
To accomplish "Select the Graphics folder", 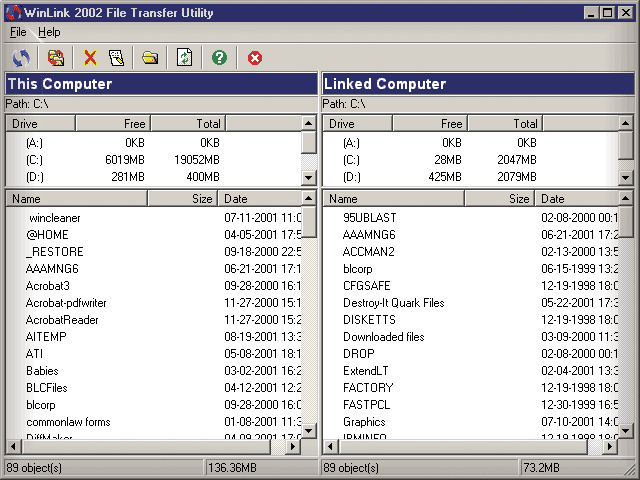I will coord(364,422).
